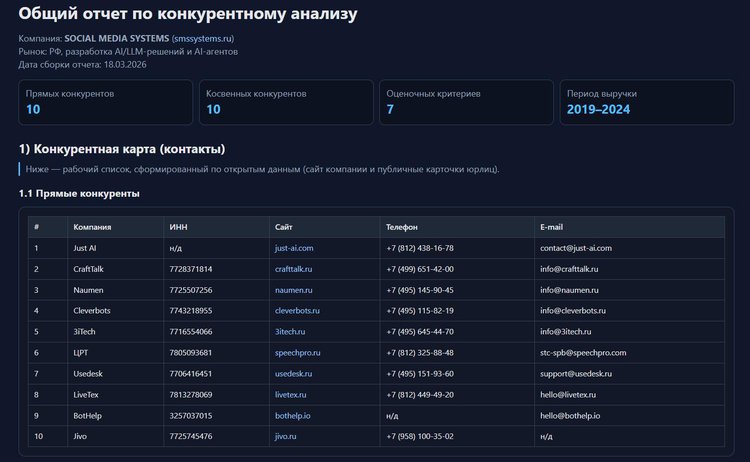Click INN value 7725745476
The height and width of the screenshot is (462, 750).
pyautogui.click(x=190, y=437)
